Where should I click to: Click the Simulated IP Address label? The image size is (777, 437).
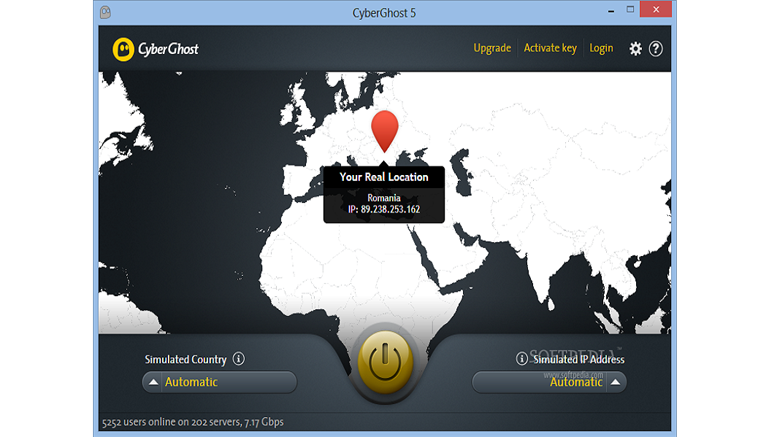(579, 359)
